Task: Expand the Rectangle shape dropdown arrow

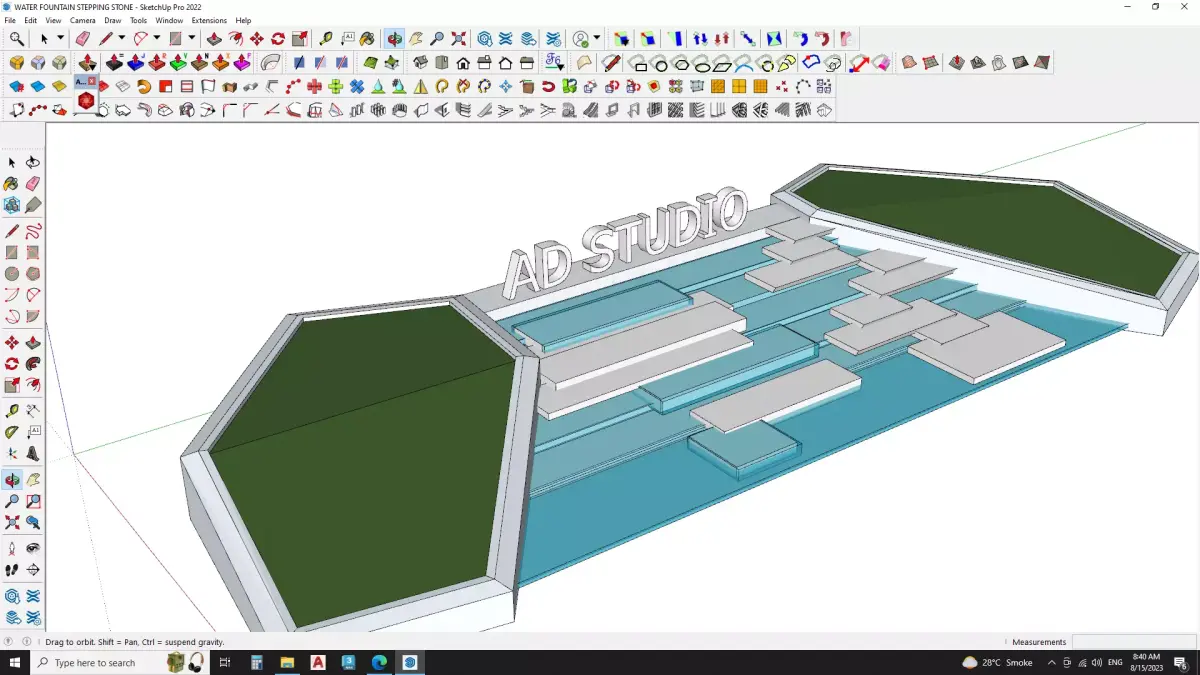Action: (191, 39)
